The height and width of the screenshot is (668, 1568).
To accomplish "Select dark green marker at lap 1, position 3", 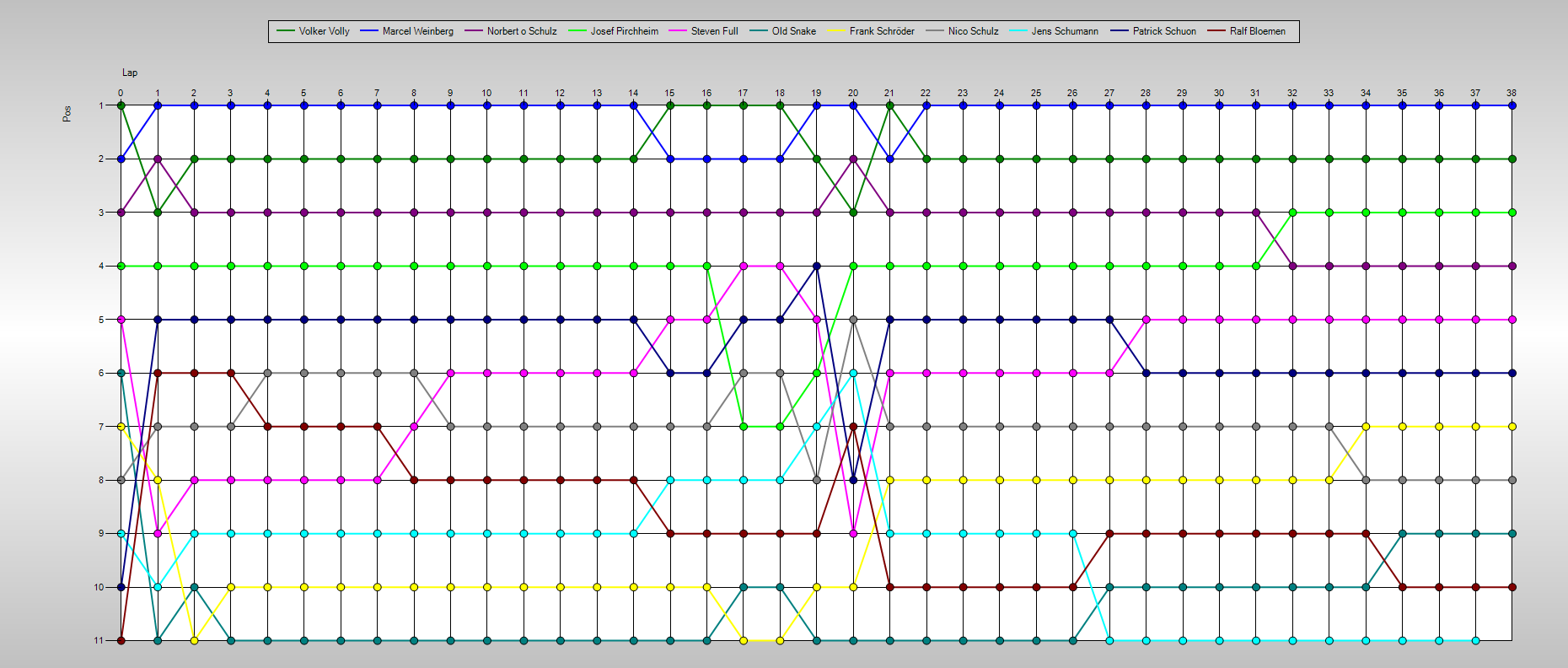I will click(x=158, y=213).
